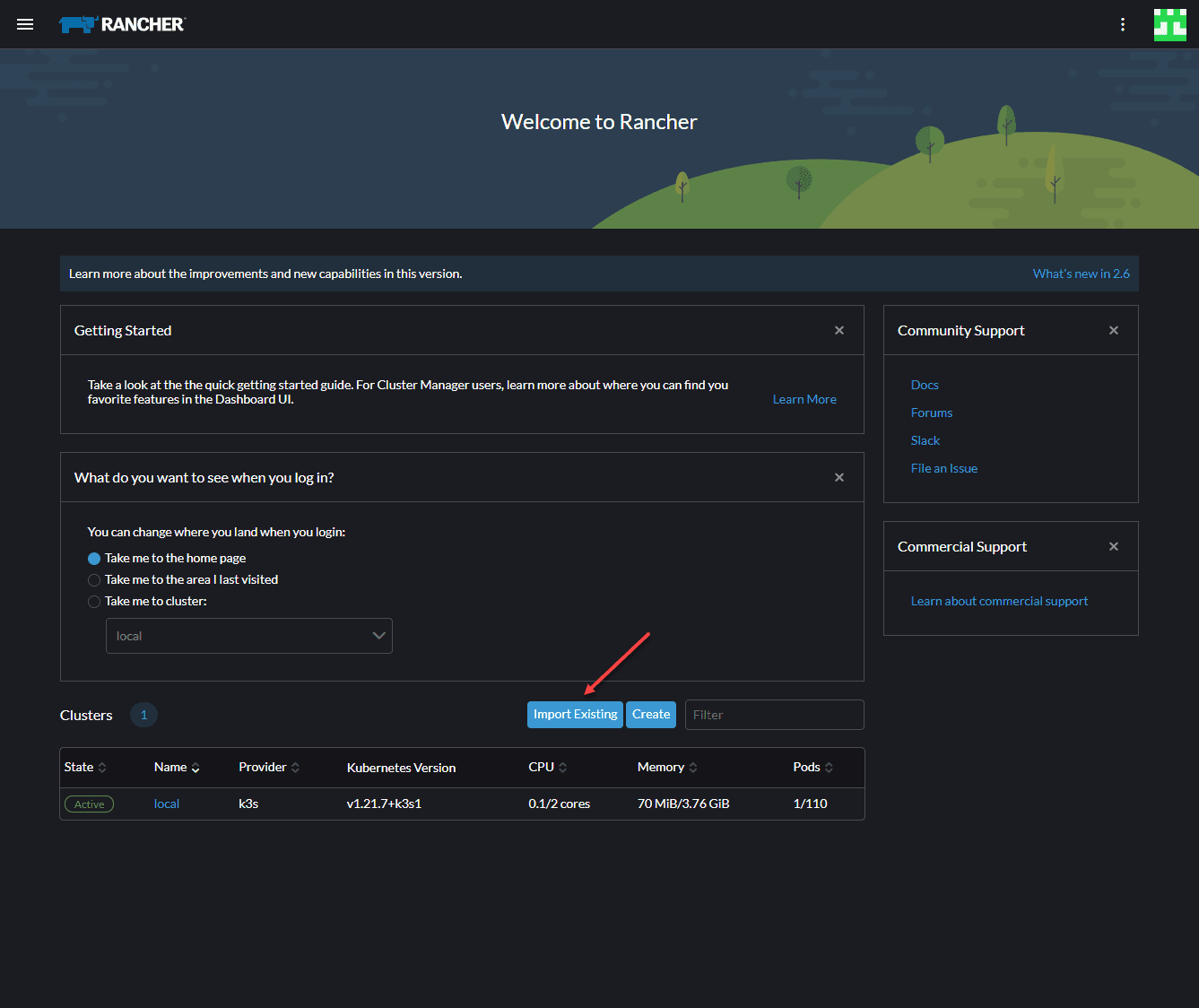Click the 1/110 pods value
Image resolution: width=1199 pixels, height=1008 pixels.
(811, 804)
